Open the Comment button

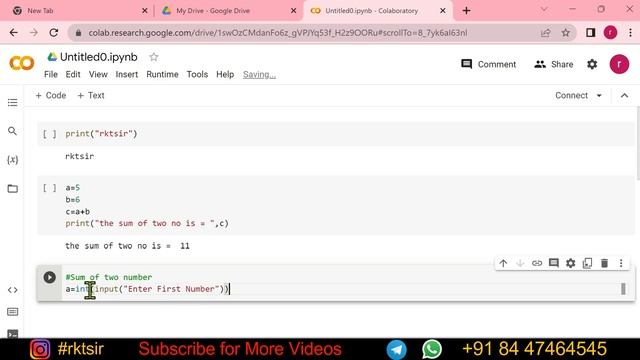488,64
